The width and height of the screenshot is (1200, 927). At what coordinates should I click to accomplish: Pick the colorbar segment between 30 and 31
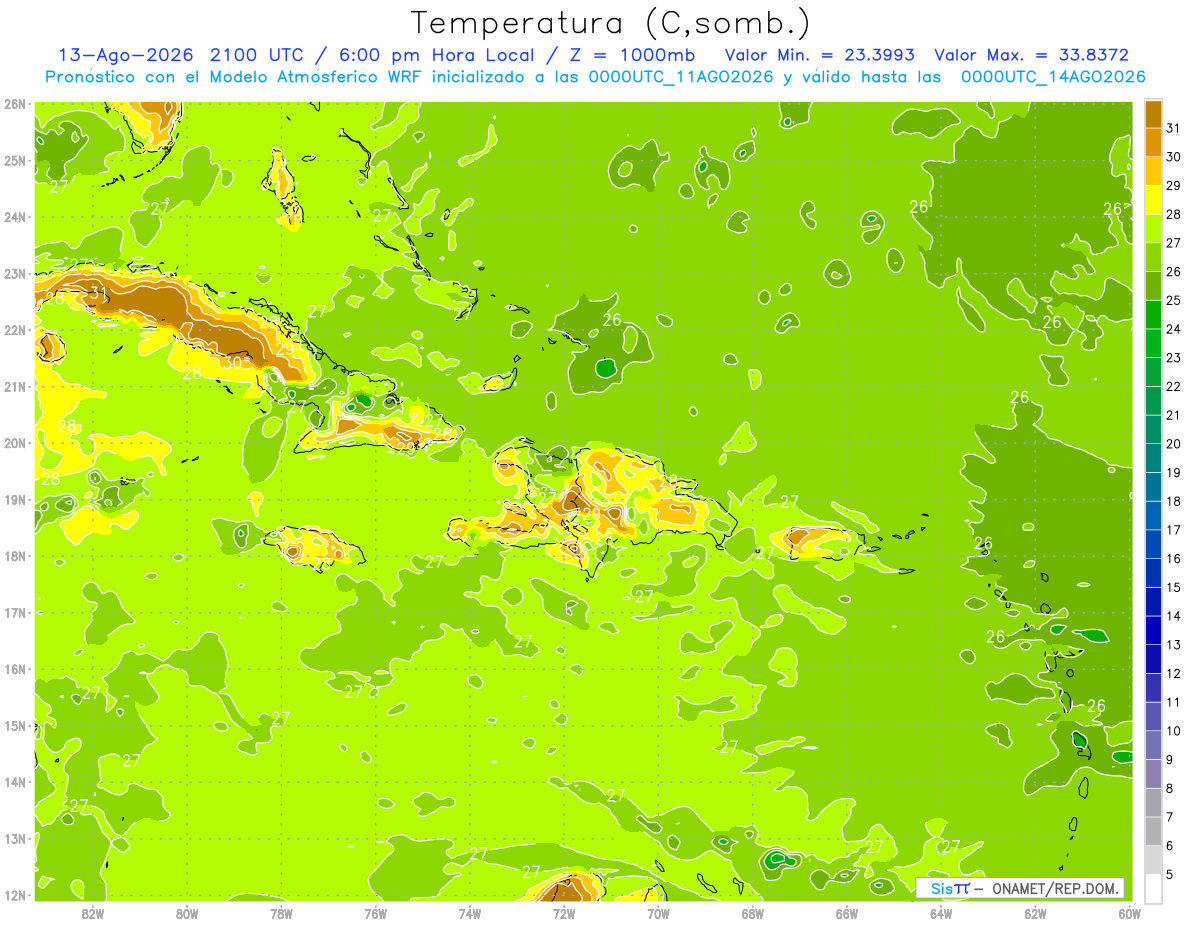tap(1153, 142)
